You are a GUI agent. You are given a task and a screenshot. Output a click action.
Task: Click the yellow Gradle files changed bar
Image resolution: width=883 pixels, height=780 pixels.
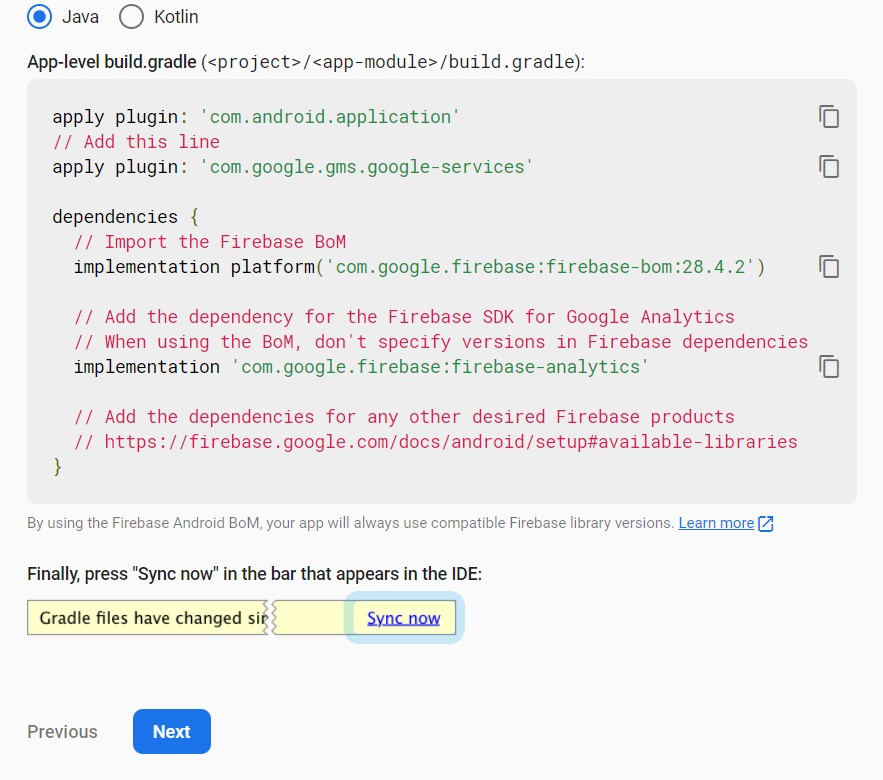pyautogui.click(x=150, y=618)
